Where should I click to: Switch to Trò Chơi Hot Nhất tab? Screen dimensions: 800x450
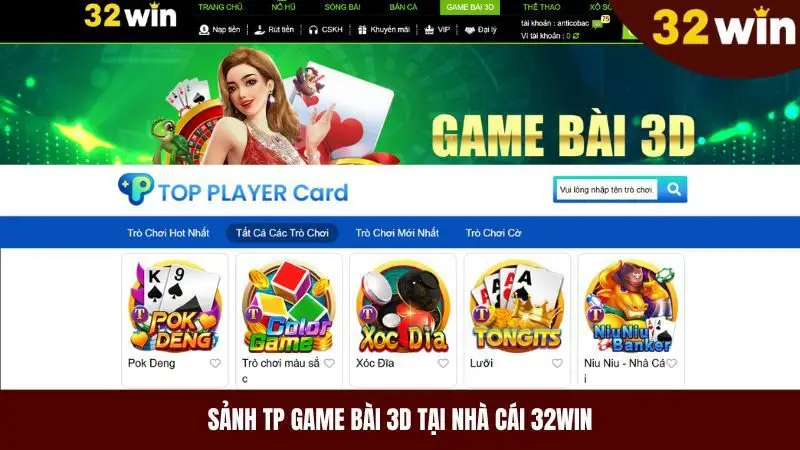click(x=168, y=233)
